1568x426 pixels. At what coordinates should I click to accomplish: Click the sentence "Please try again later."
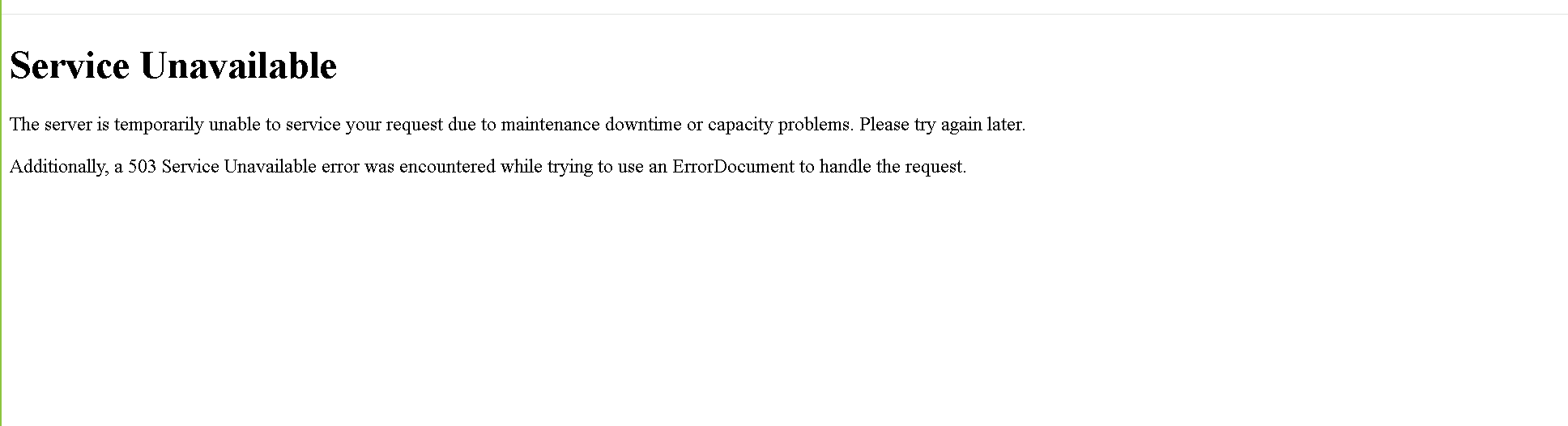(942, 125)
